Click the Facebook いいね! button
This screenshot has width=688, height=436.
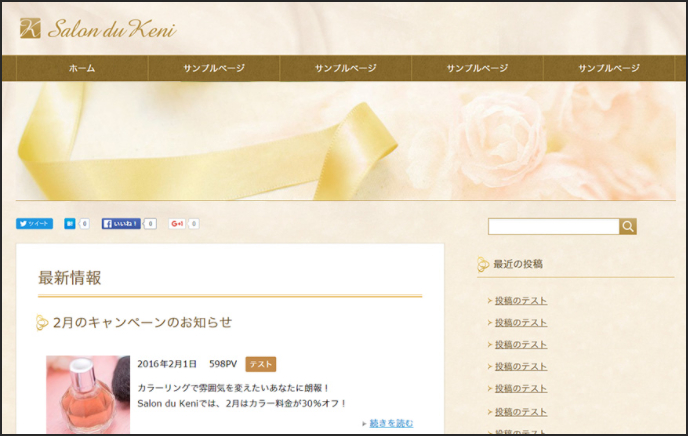[x=121, y=224]
